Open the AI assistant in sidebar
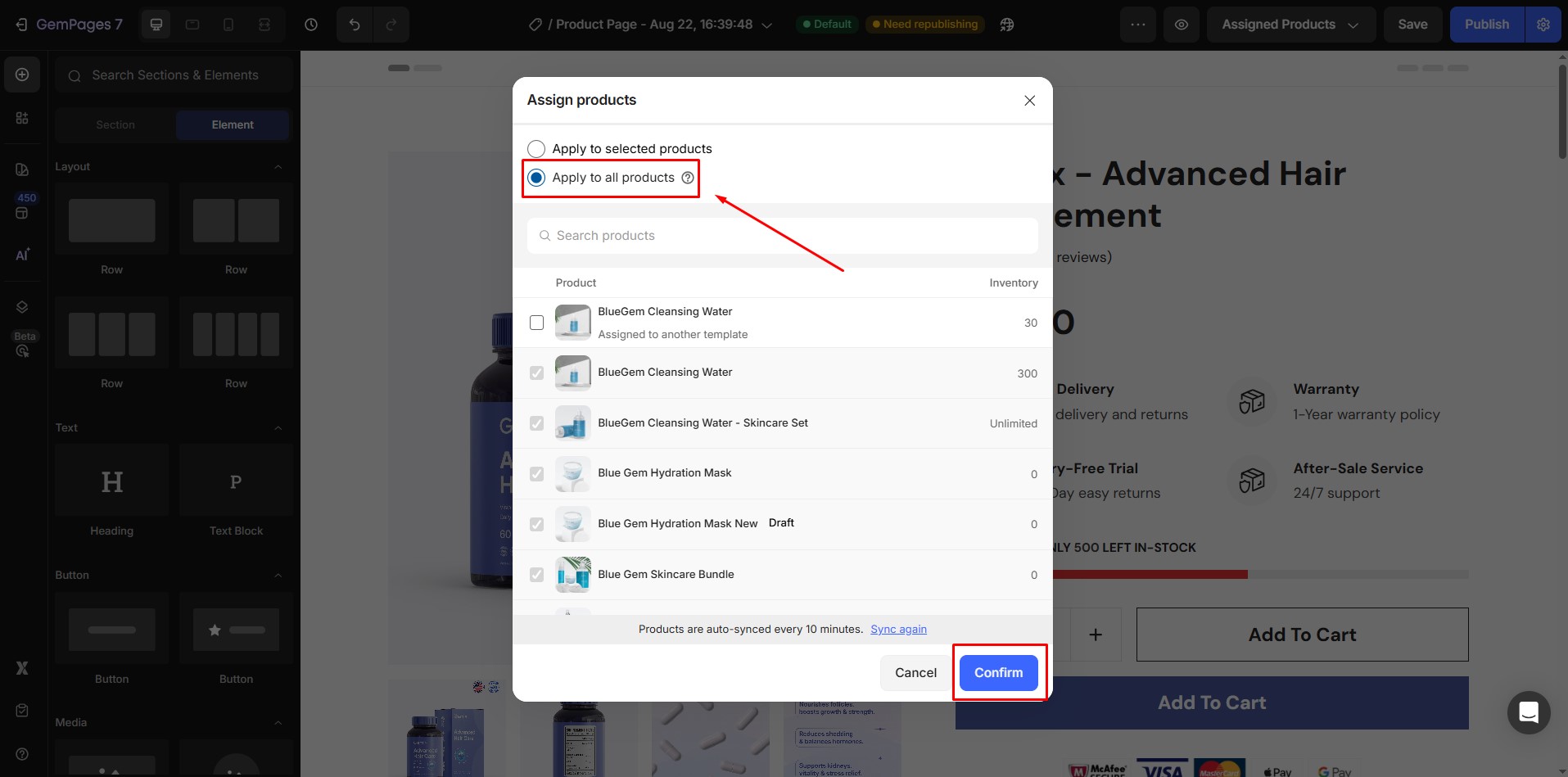 (x=22, y=255)
